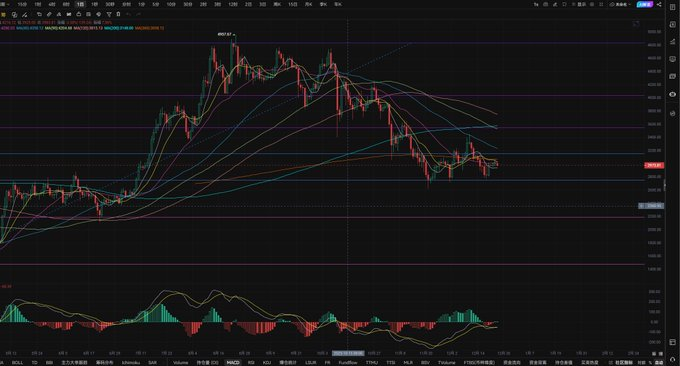Image resolution: width=680 pixels, height=366 pixels.
Task: Show the KDJ sub-indicator
Action: coord(267,363)
